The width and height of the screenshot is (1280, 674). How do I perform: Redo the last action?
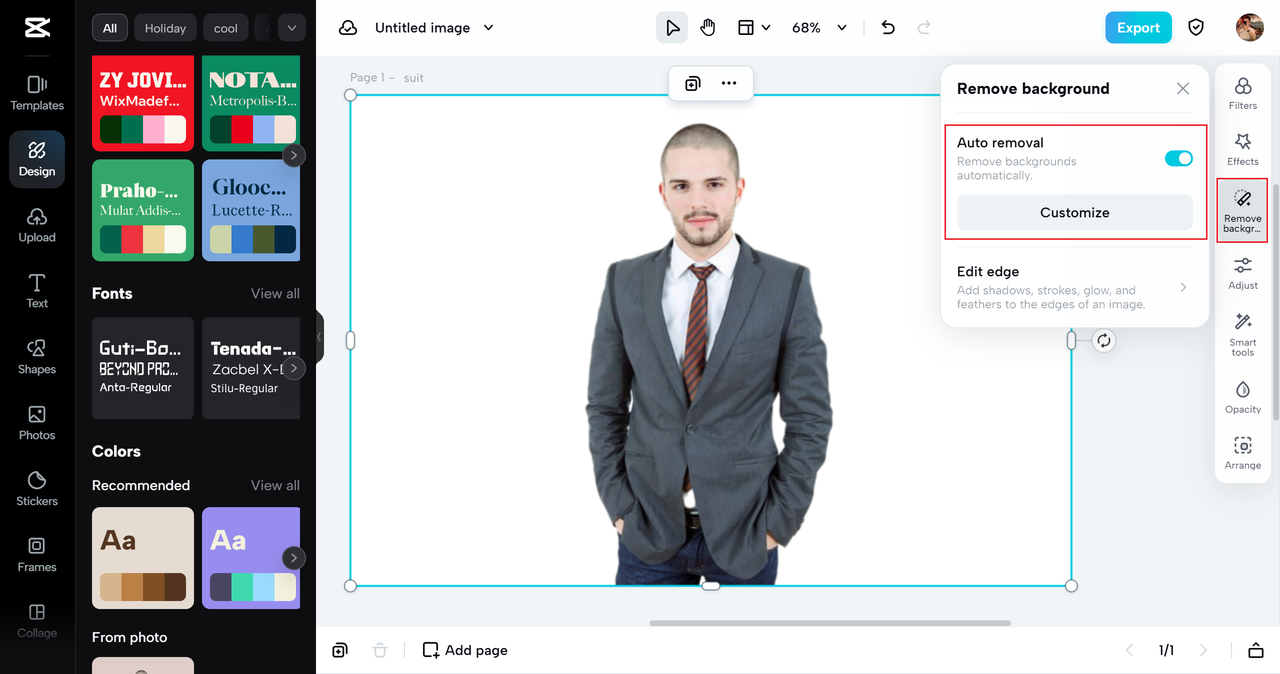tap(924, 28)
